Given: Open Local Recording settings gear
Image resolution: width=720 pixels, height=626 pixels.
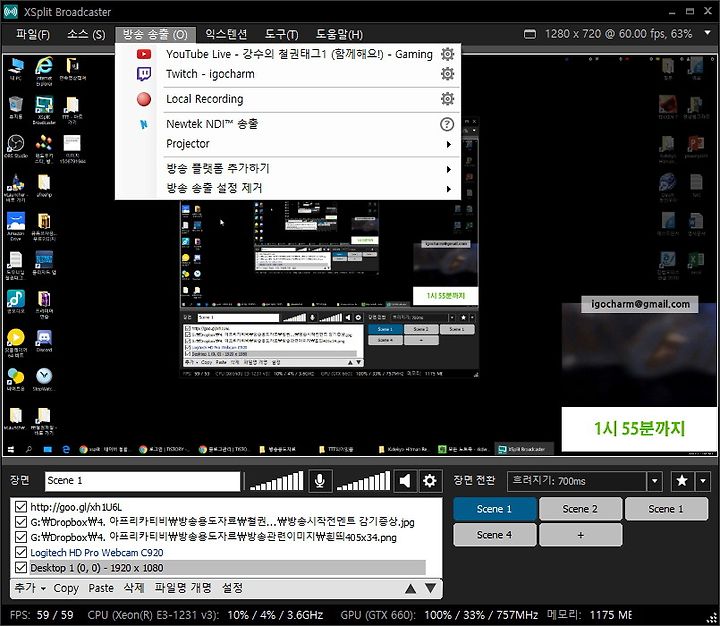Looking at the screenshot, I should pos(447,99).
